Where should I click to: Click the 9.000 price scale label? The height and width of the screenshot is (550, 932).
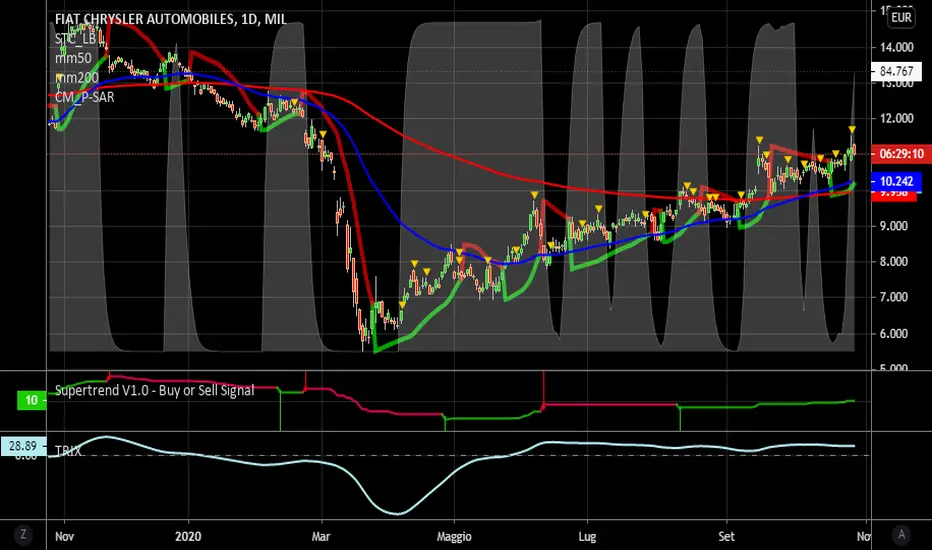(896, 226)
